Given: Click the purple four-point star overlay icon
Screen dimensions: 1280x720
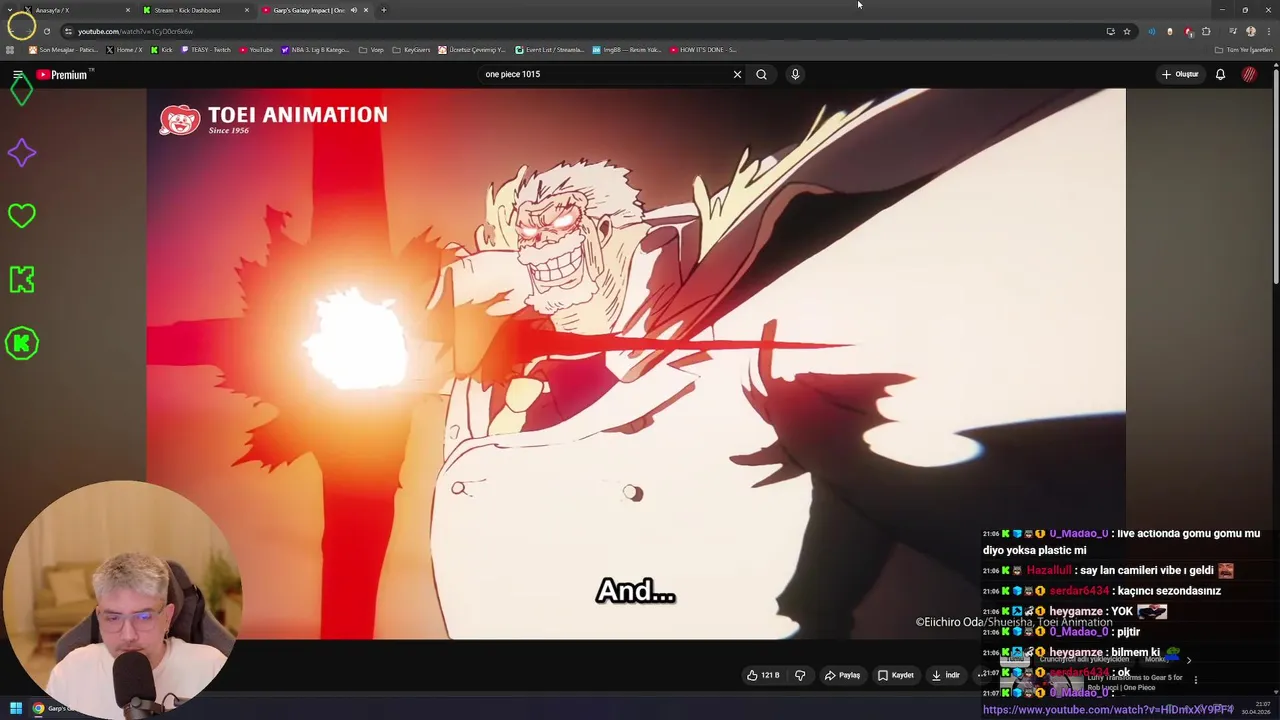Looking at the screenshot, I should point(21,153).
